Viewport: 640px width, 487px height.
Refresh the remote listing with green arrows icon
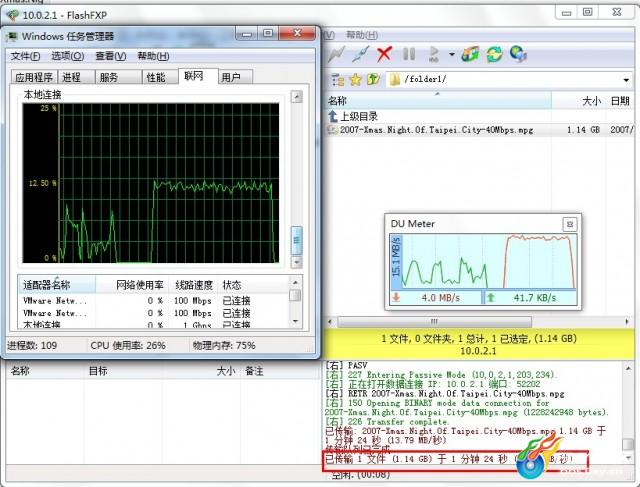(x=494, y=54)
